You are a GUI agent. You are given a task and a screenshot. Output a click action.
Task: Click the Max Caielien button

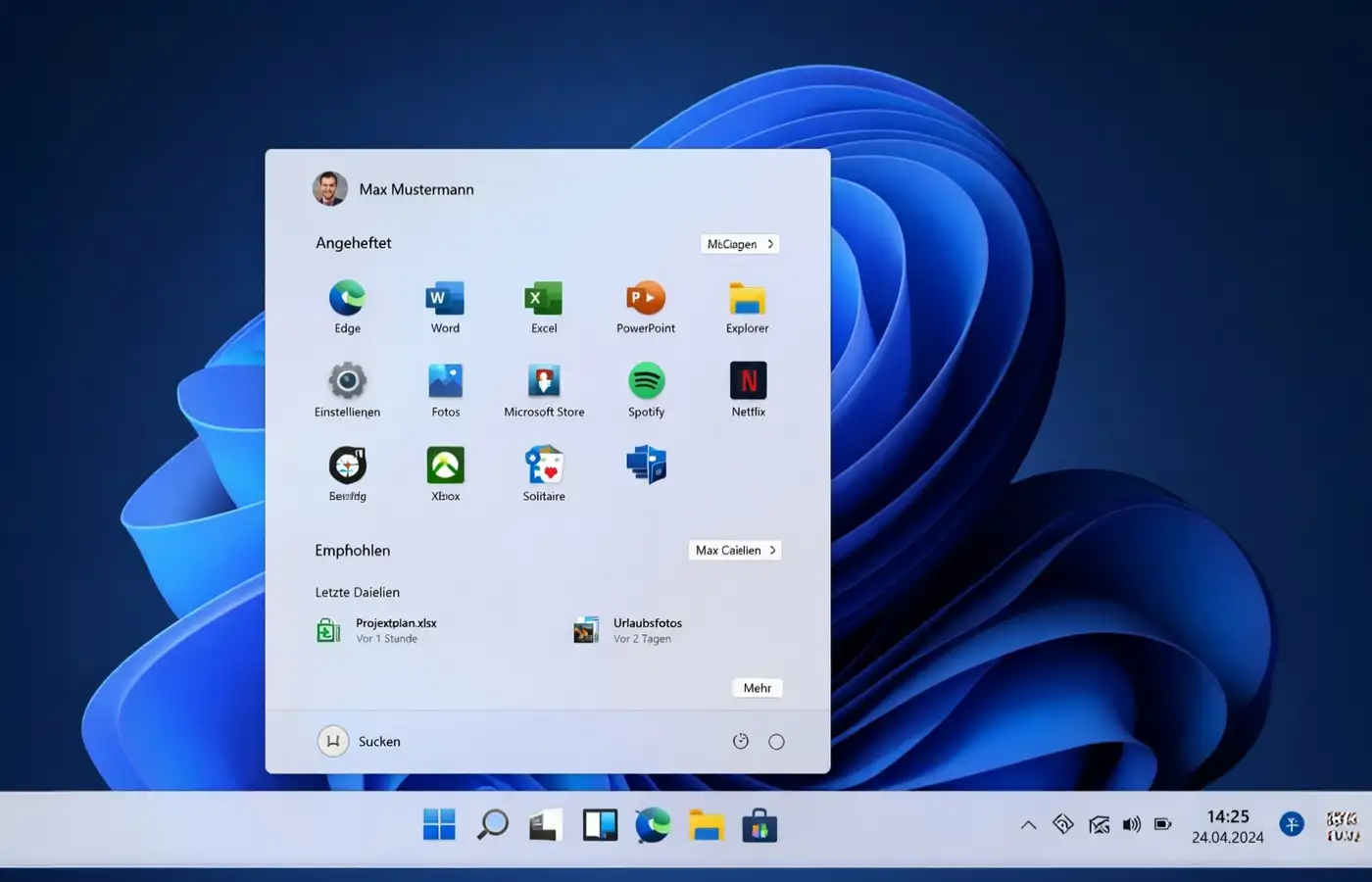tap(735, 550)
